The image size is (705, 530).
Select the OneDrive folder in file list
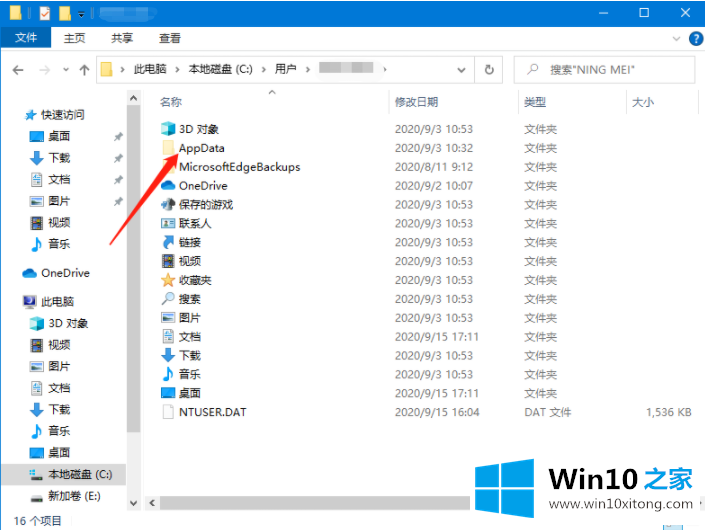(x=202, y=186)
